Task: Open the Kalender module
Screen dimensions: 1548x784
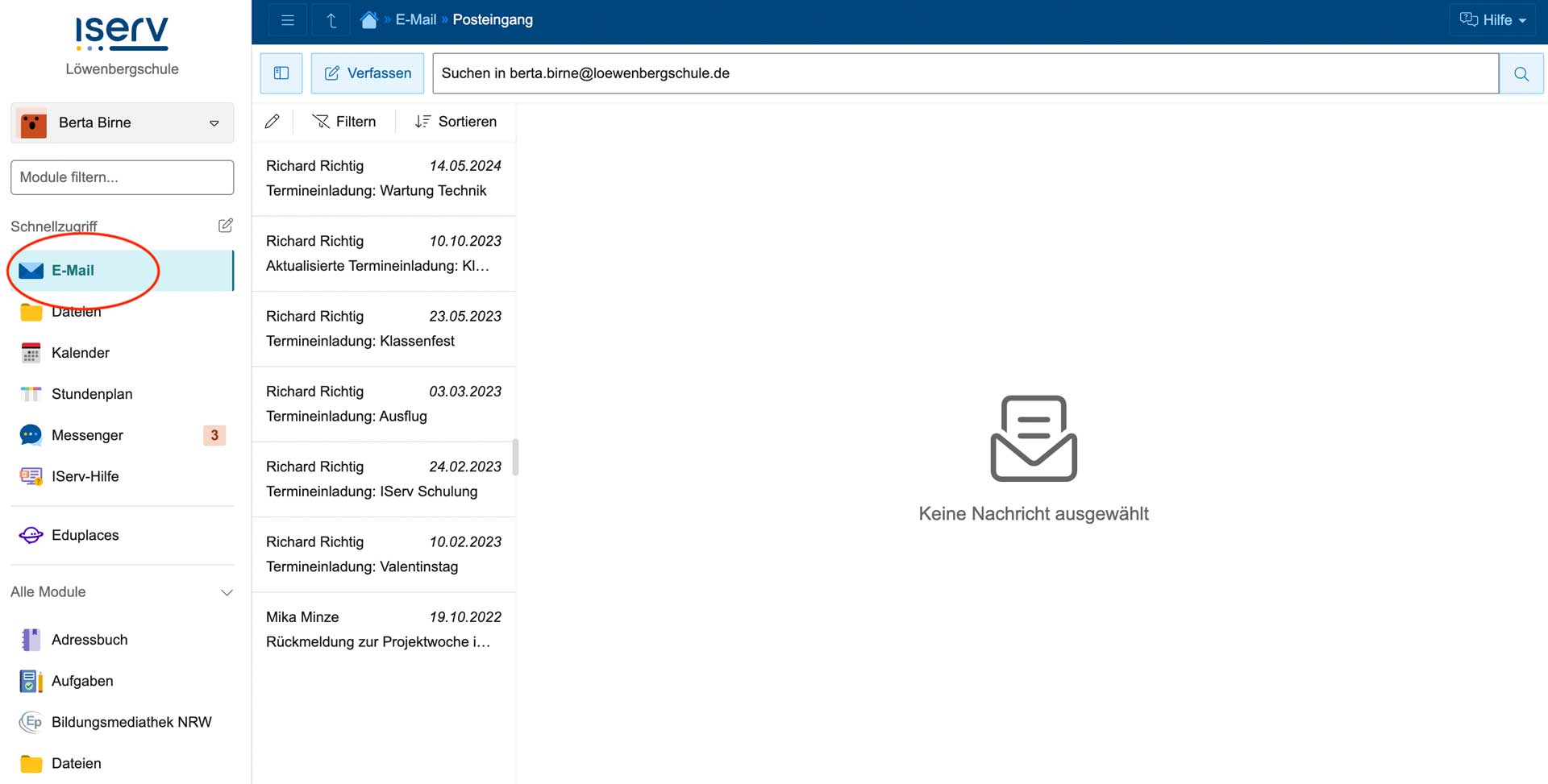Action: pyautogui.click(x=123, y=353)
